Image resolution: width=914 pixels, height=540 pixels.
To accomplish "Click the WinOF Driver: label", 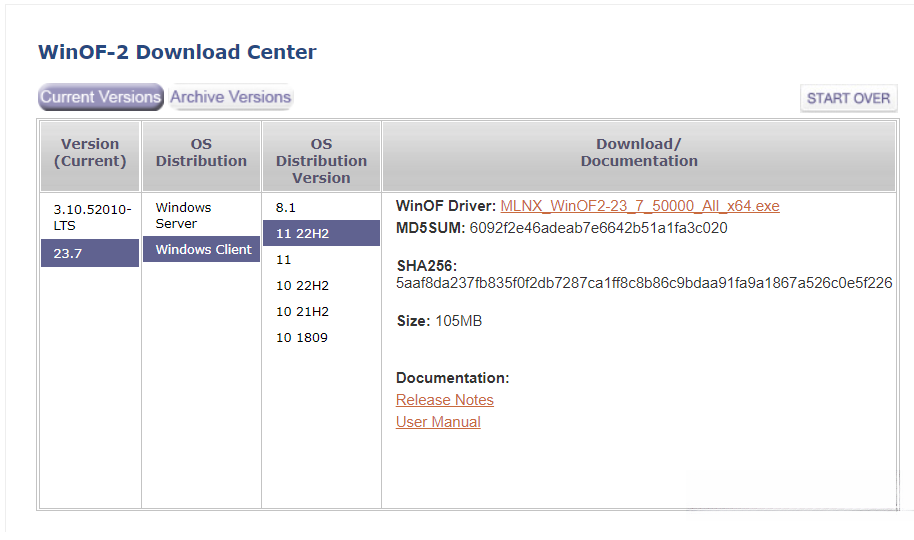I will (446, 206).
